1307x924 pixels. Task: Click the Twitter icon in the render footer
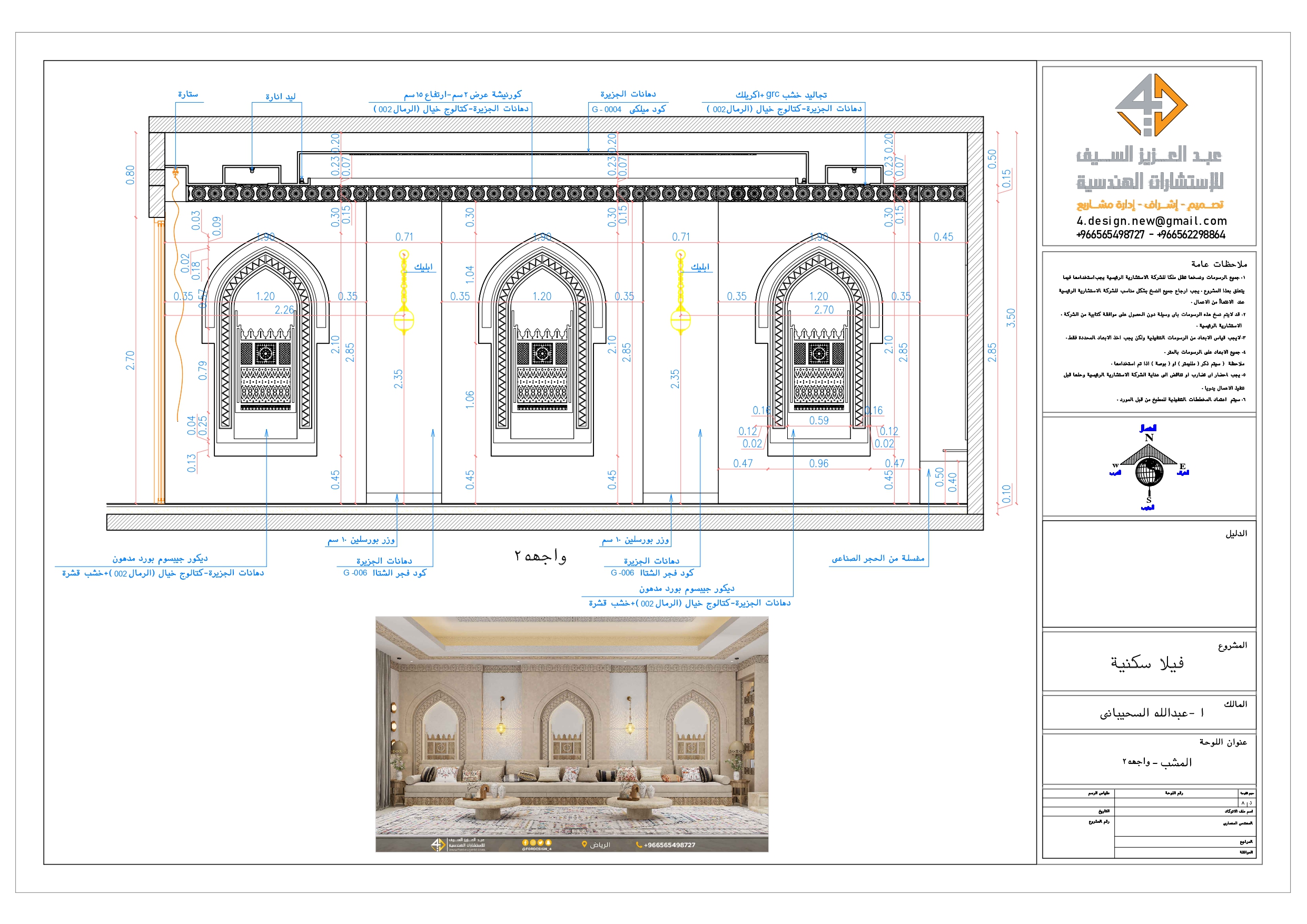[x=540, y=842]
